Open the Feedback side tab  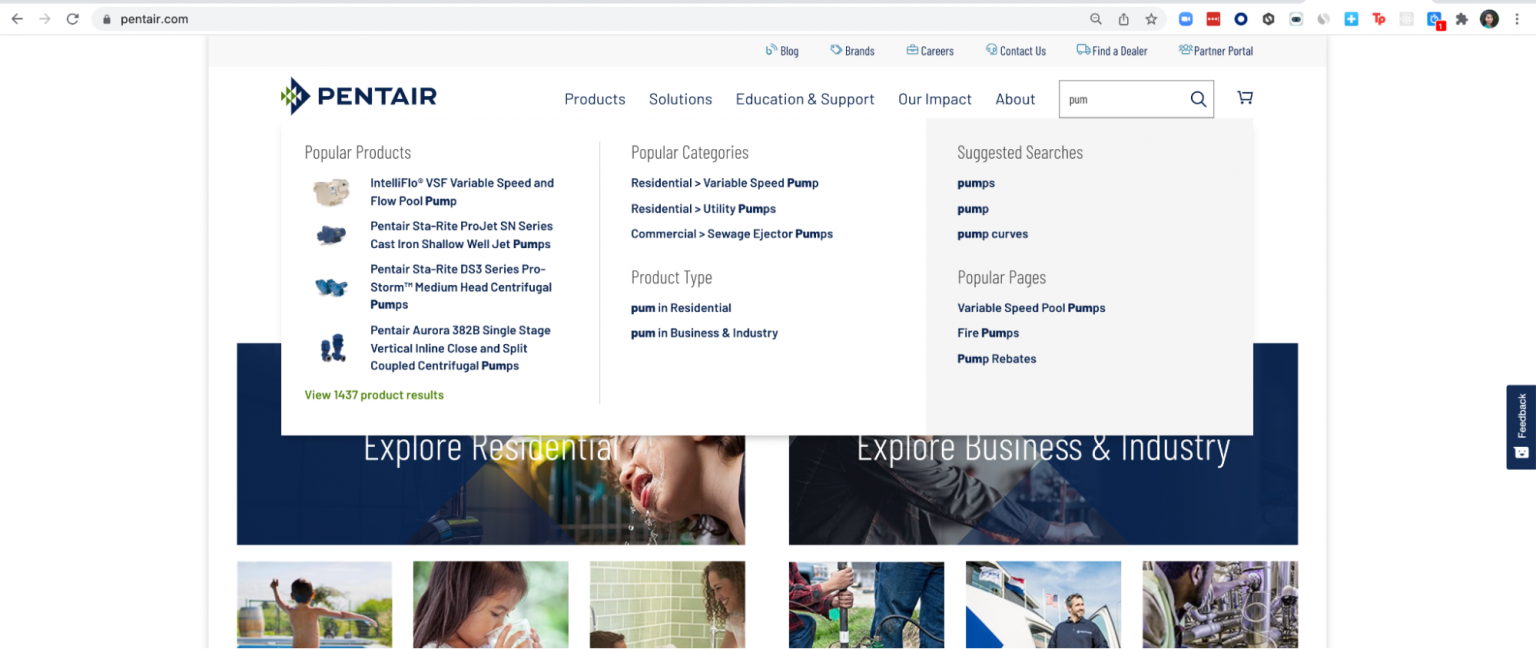1521,427
